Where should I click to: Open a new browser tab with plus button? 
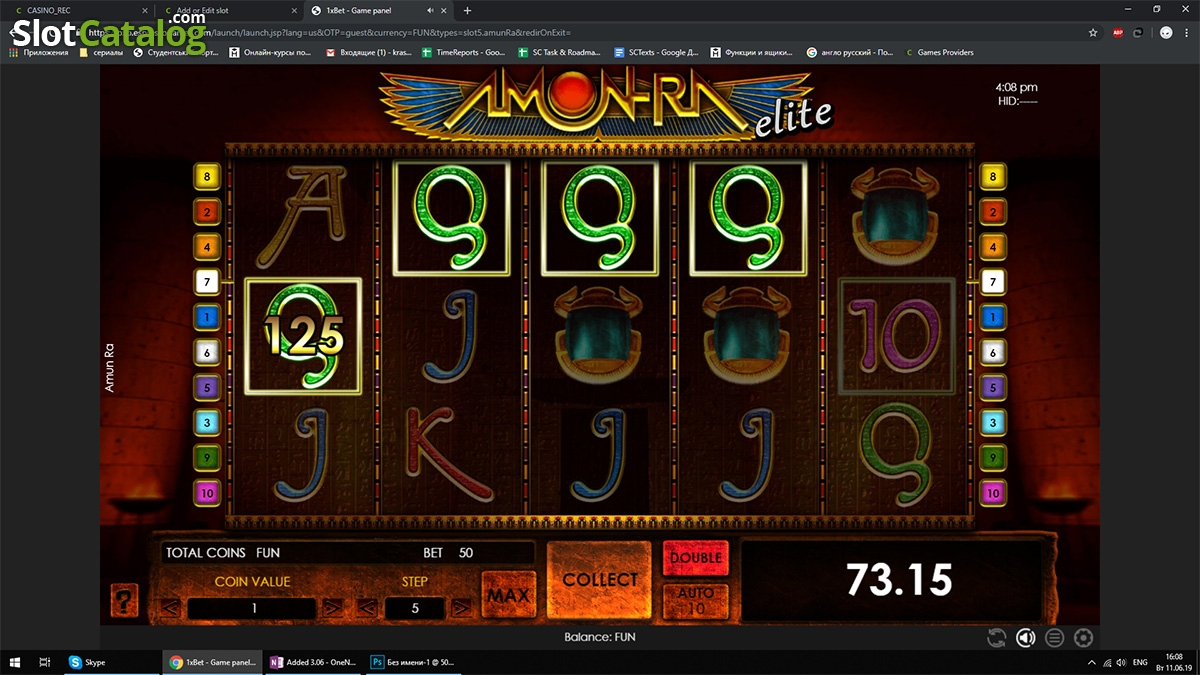(x=467, y=10)
